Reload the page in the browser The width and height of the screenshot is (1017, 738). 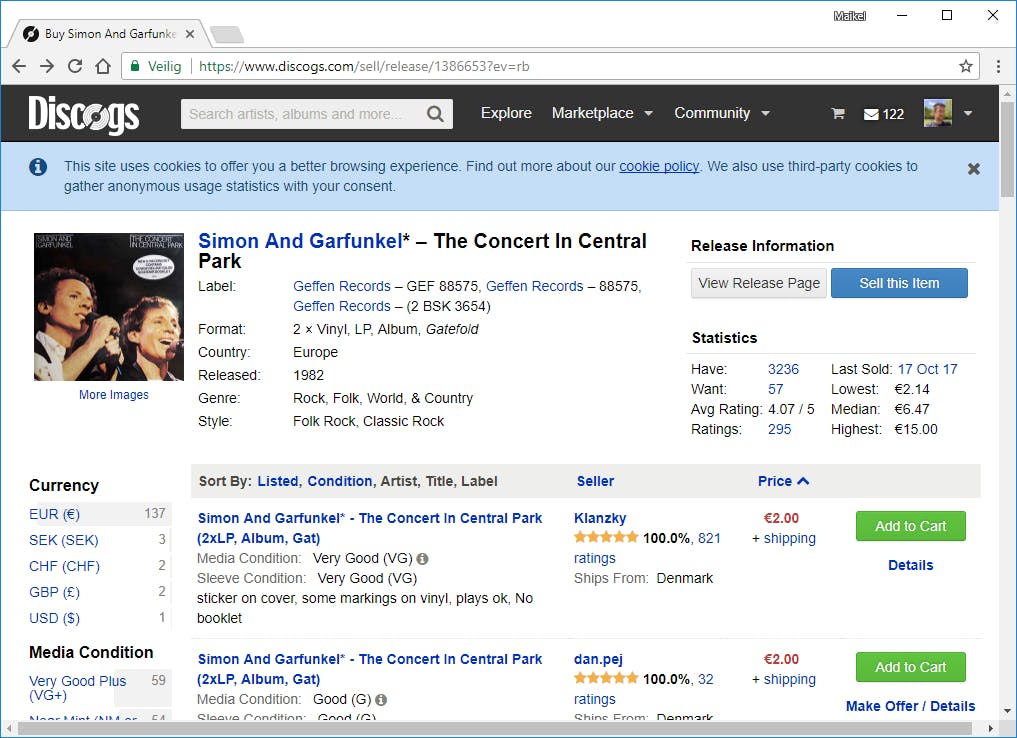pos(75,66)
